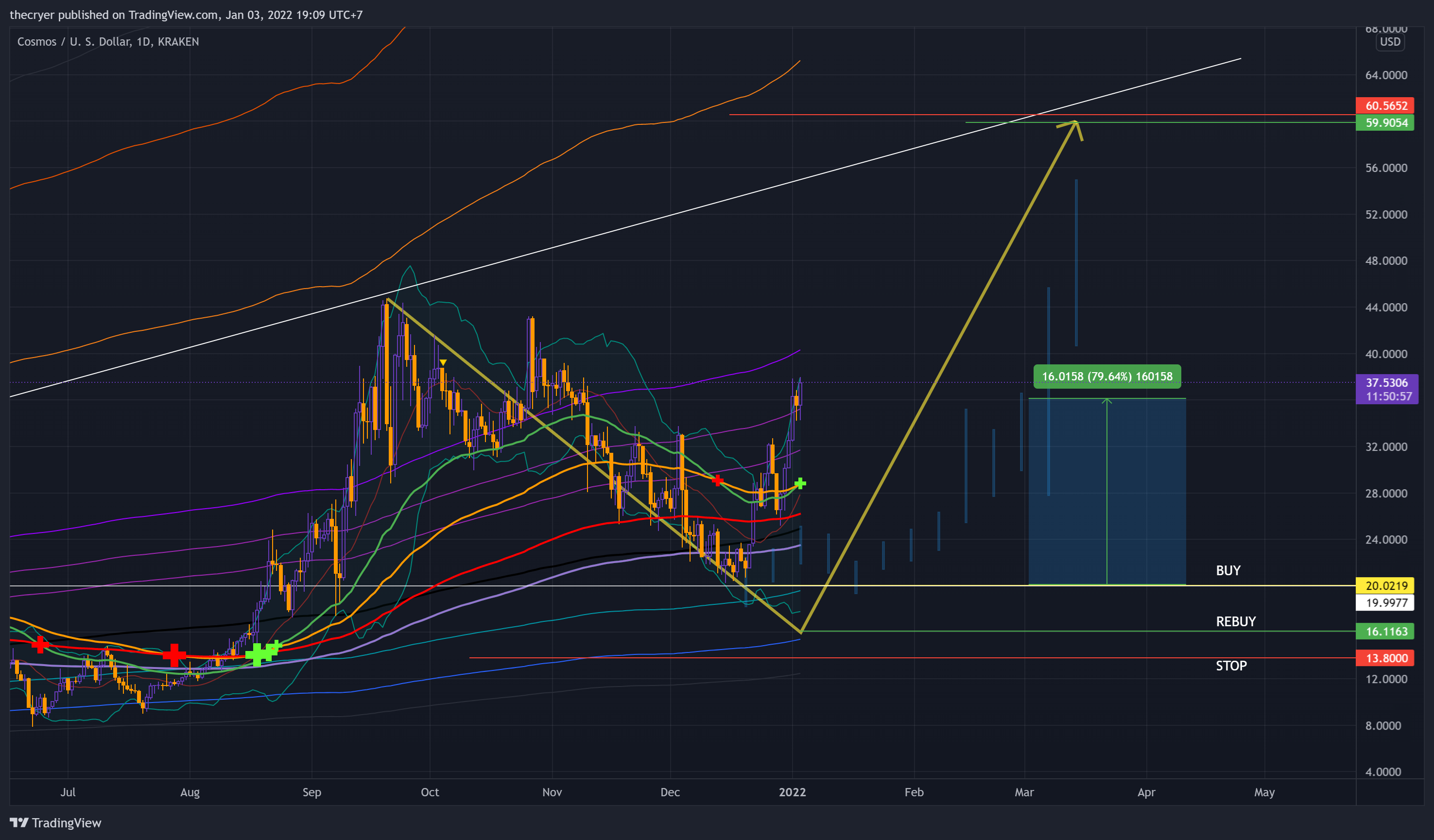Click the yellow arrow tip at the price target
Viewport: 1434px width, 840px height.
click(x=1074, y=123)
